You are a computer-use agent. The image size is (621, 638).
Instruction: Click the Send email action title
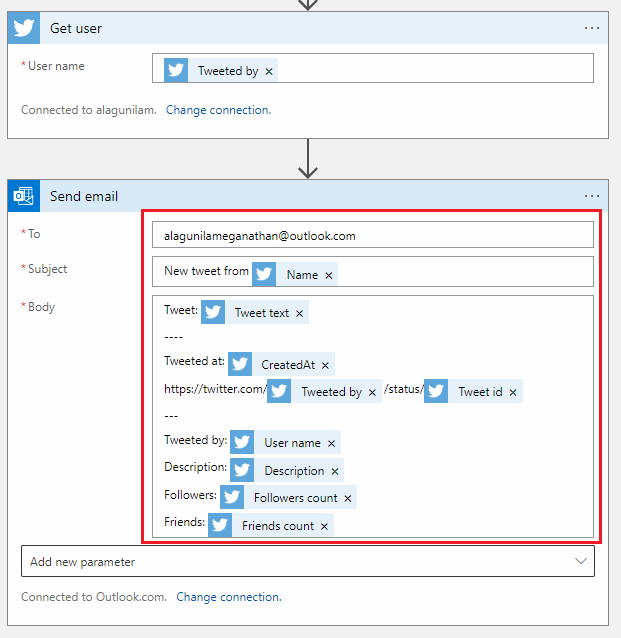point(84,197)
